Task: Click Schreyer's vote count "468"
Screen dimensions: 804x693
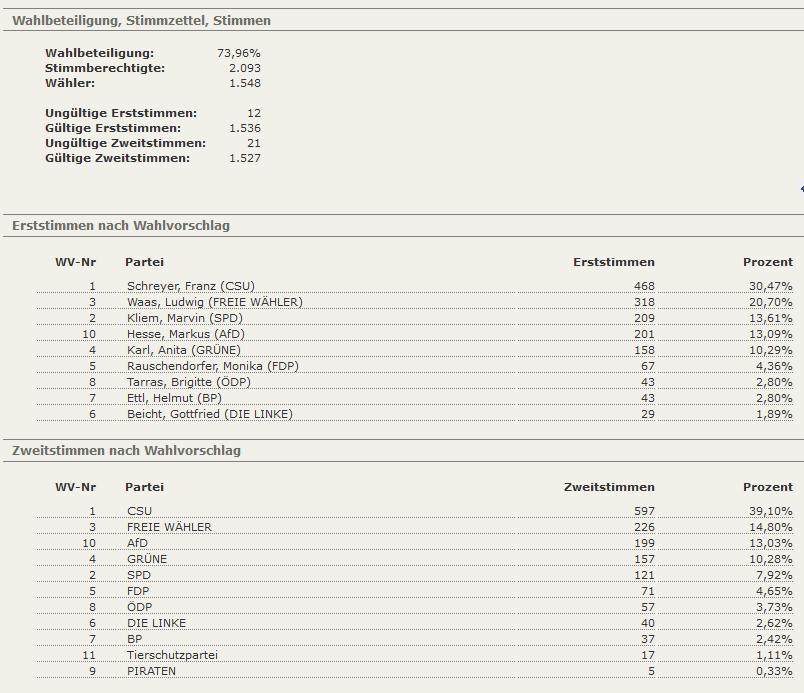Action: click(644, 286)
